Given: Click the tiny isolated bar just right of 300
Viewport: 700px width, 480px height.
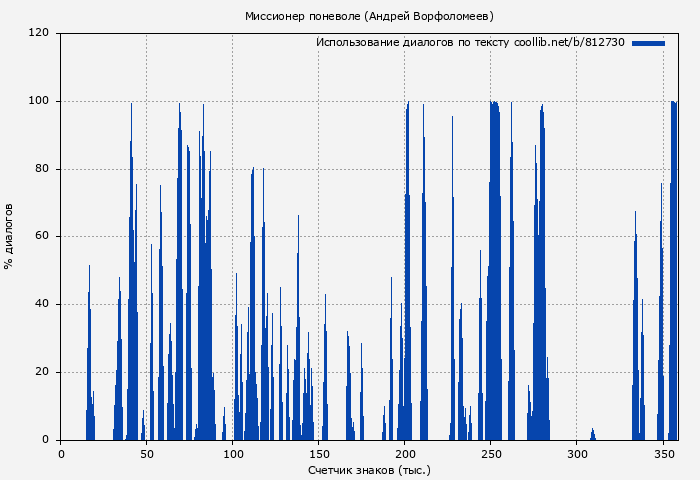Looking at the screenshot, I should click(593, 435).
